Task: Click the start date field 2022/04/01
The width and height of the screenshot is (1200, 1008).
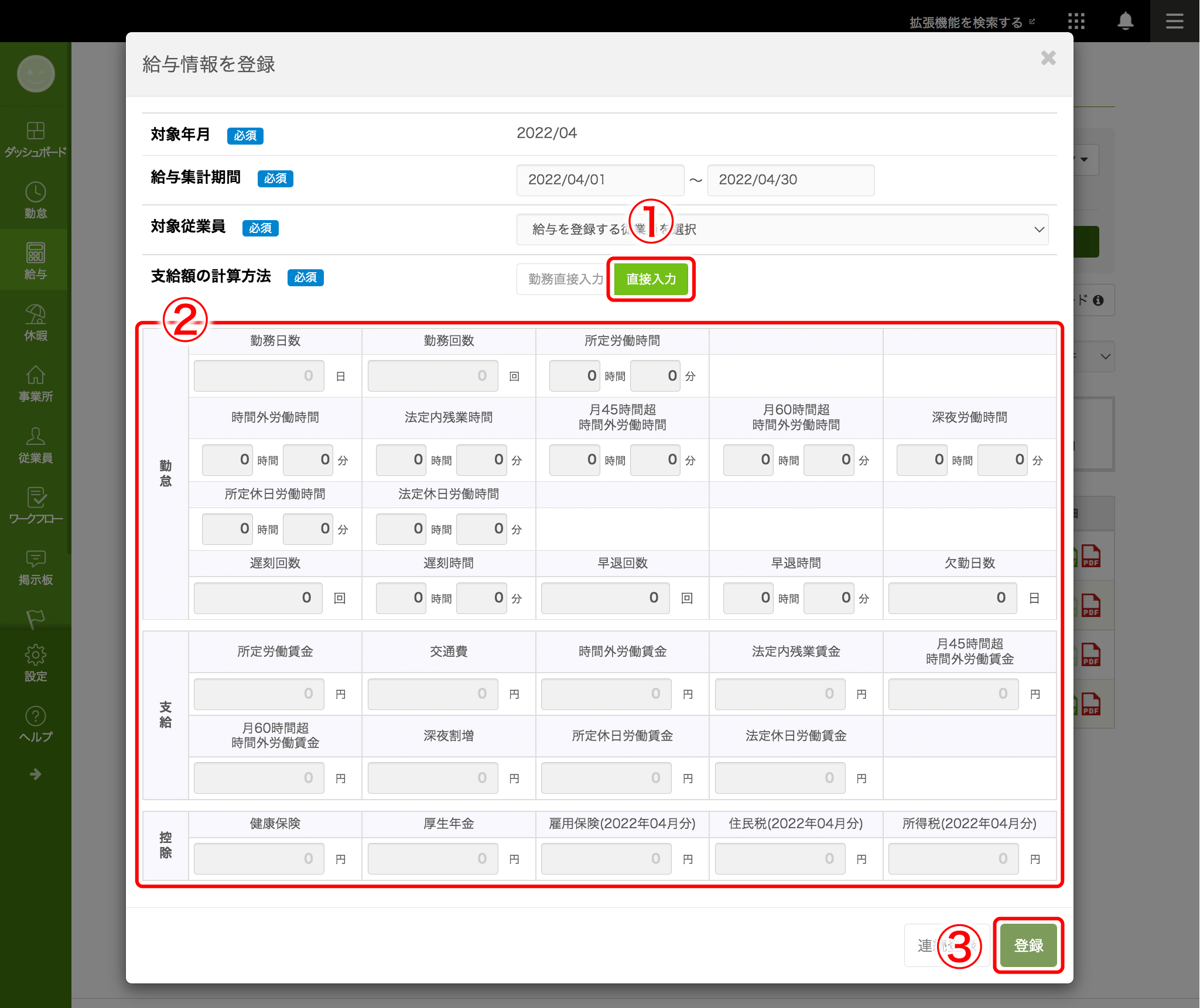Action: coord(600,180)
